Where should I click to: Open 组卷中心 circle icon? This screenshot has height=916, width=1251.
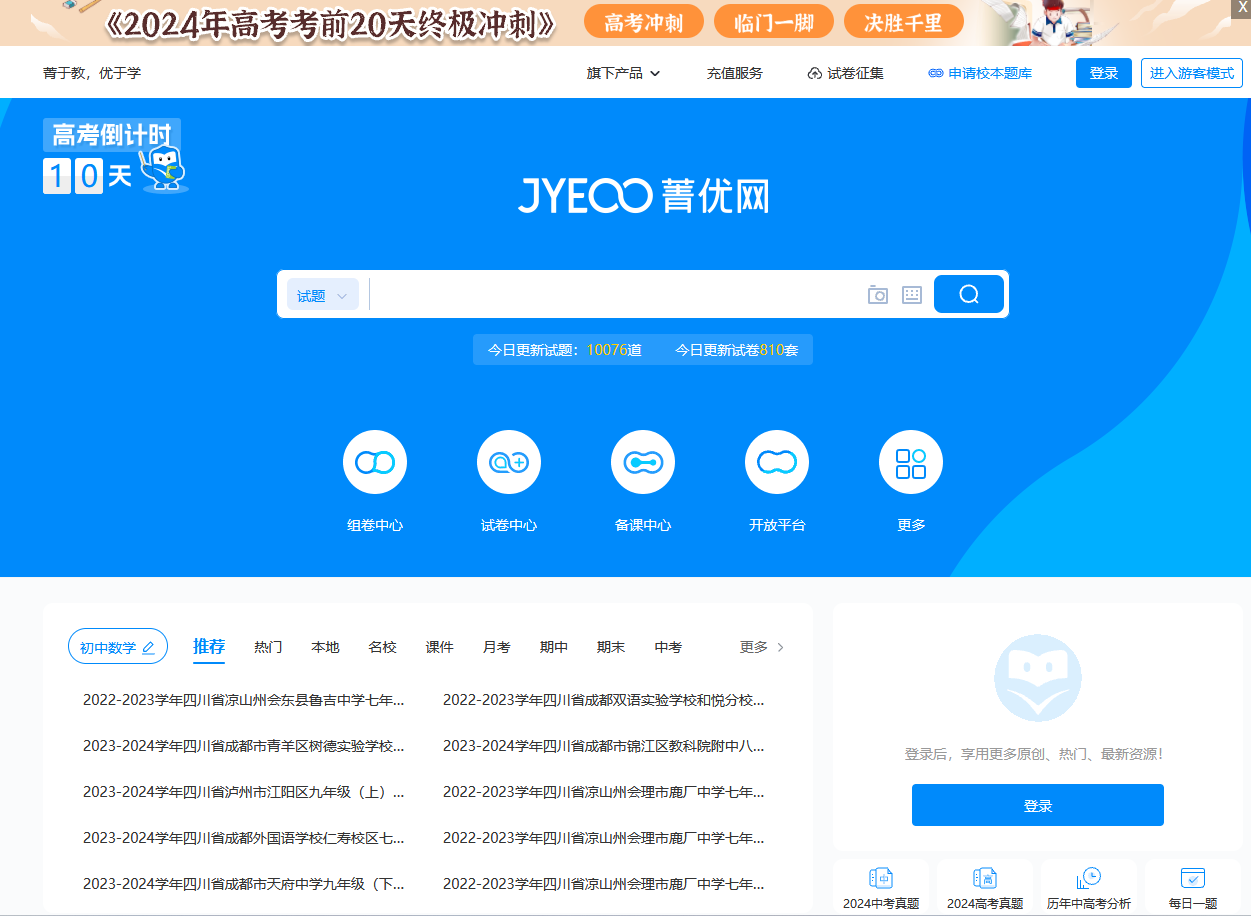point(375,462)
